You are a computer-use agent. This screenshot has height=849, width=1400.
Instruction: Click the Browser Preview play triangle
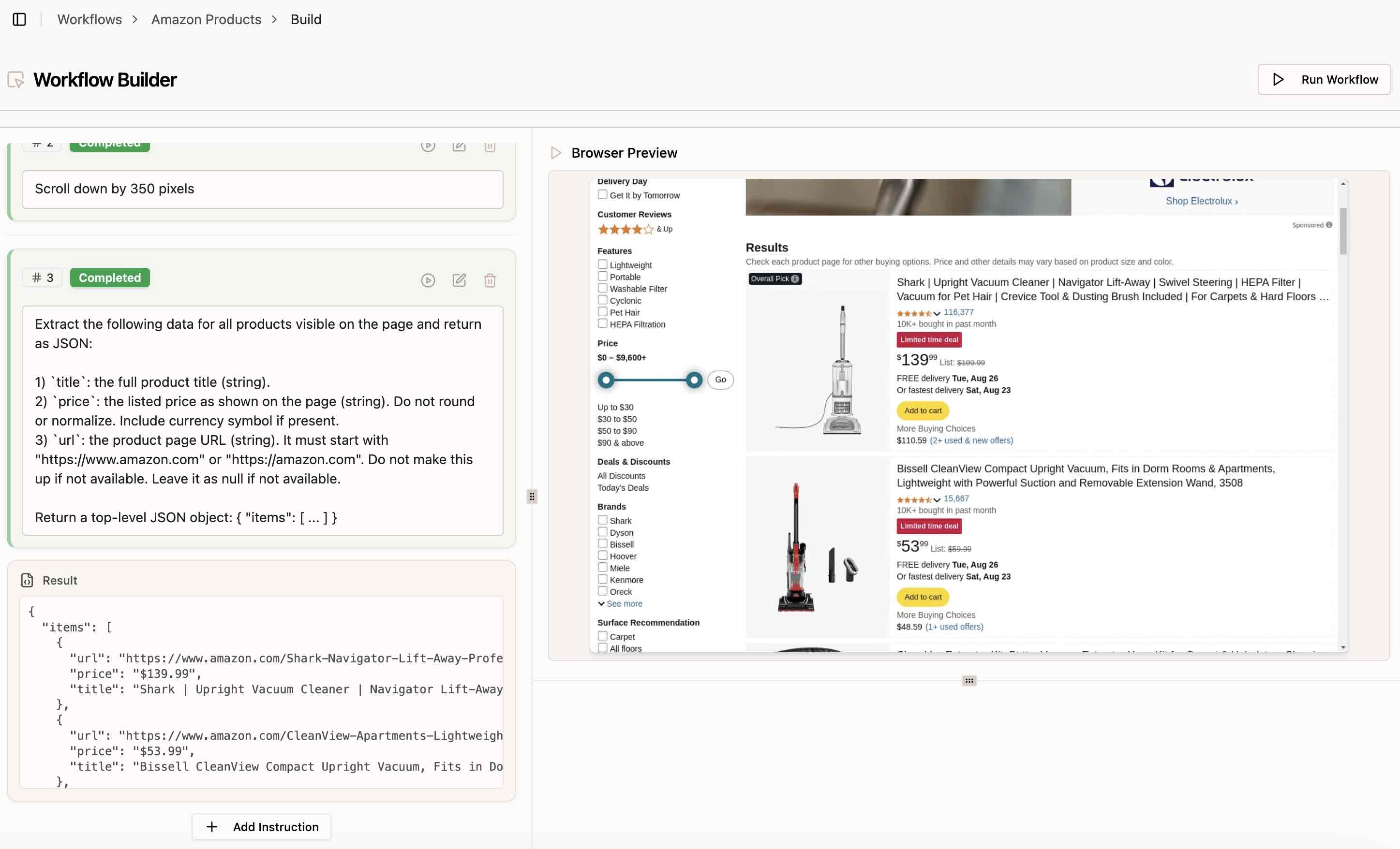pos(556,153)
